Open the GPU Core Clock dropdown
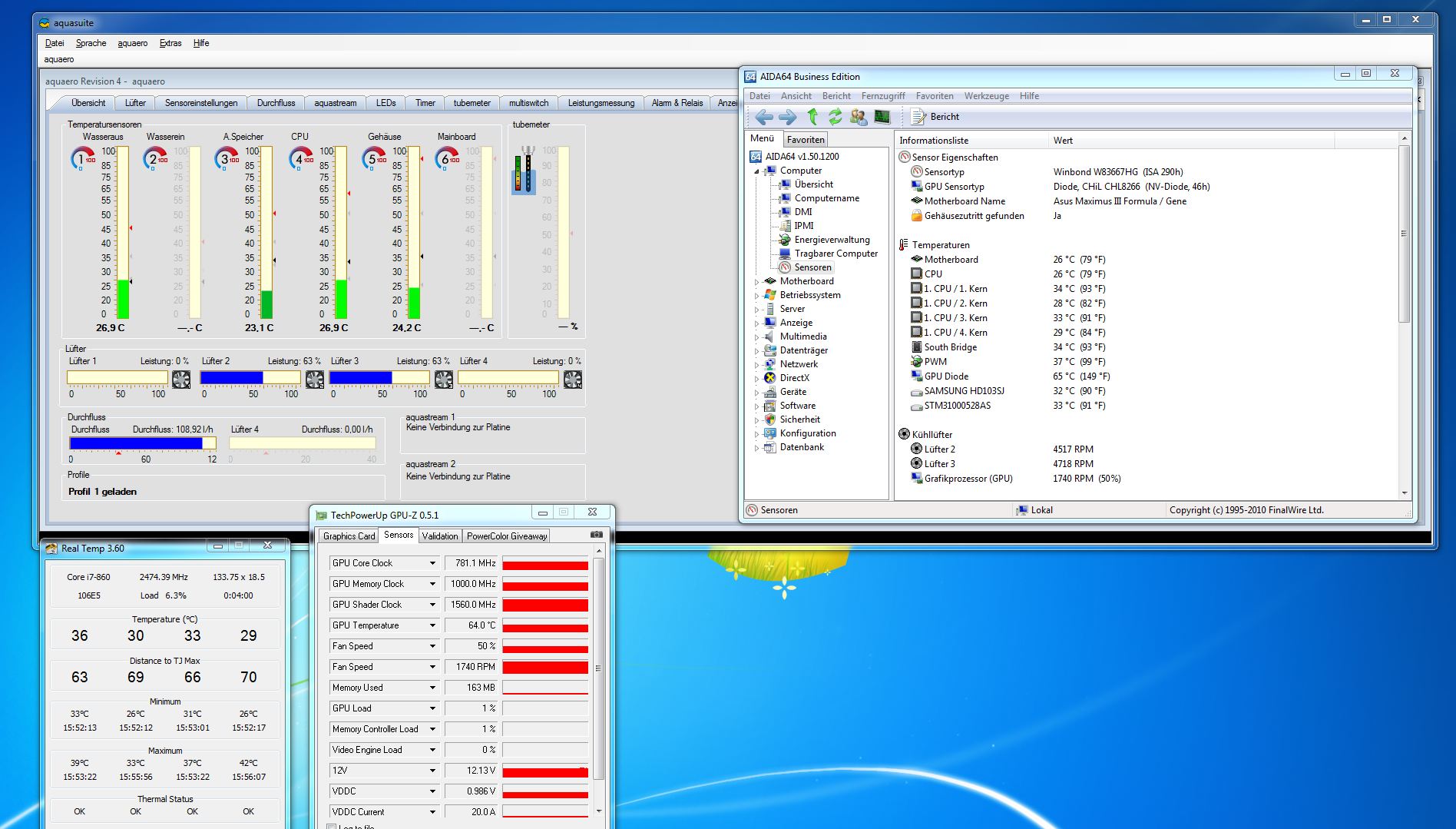The image size is (1456, 829). tap(432, 563)
